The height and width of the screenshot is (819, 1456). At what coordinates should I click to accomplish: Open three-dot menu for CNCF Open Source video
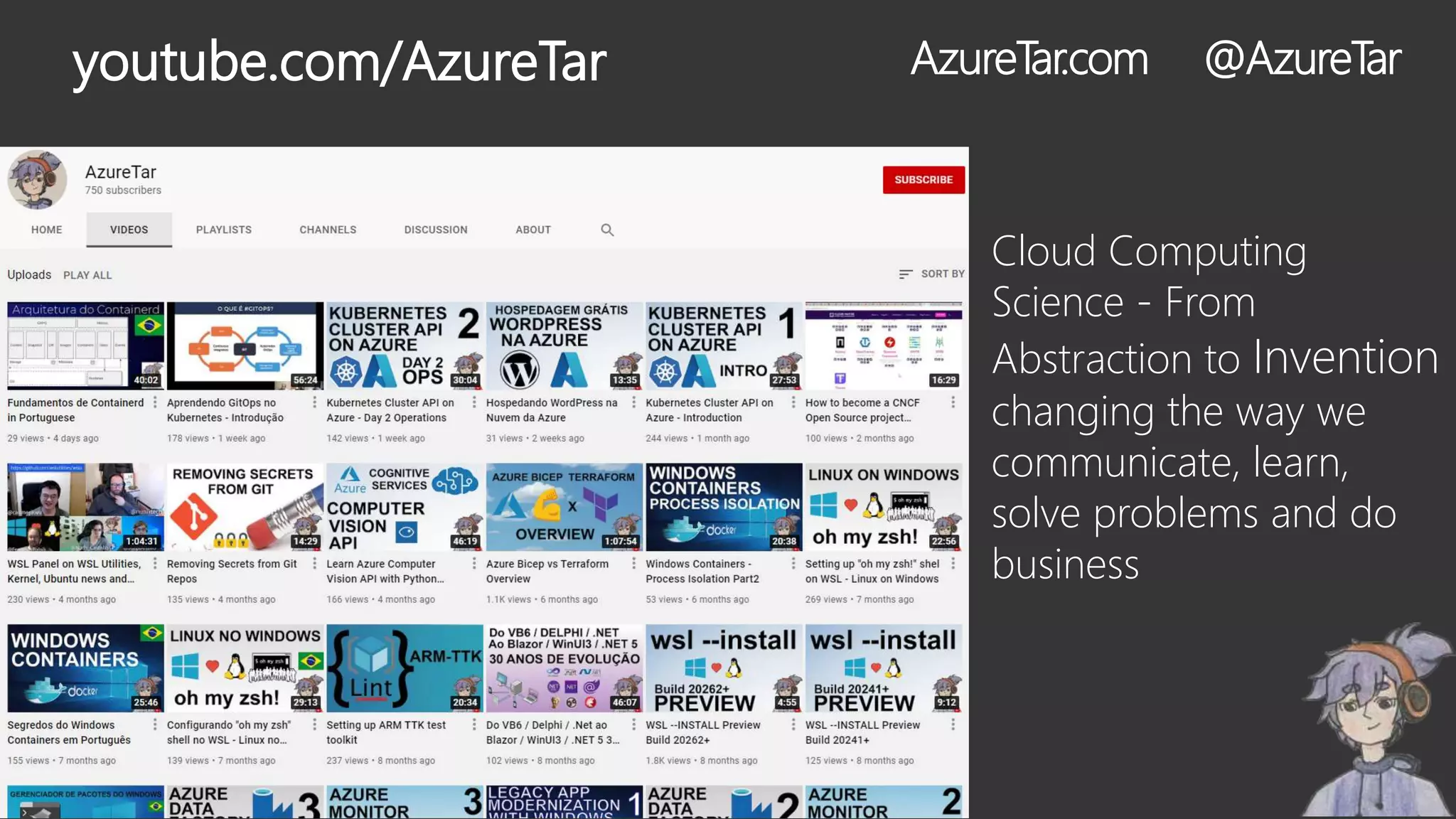tap(953, 402)
